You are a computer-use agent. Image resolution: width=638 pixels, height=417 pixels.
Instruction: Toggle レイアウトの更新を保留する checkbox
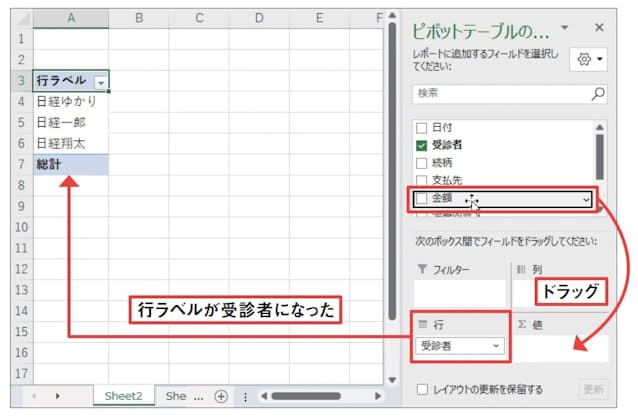coord(422,389)
